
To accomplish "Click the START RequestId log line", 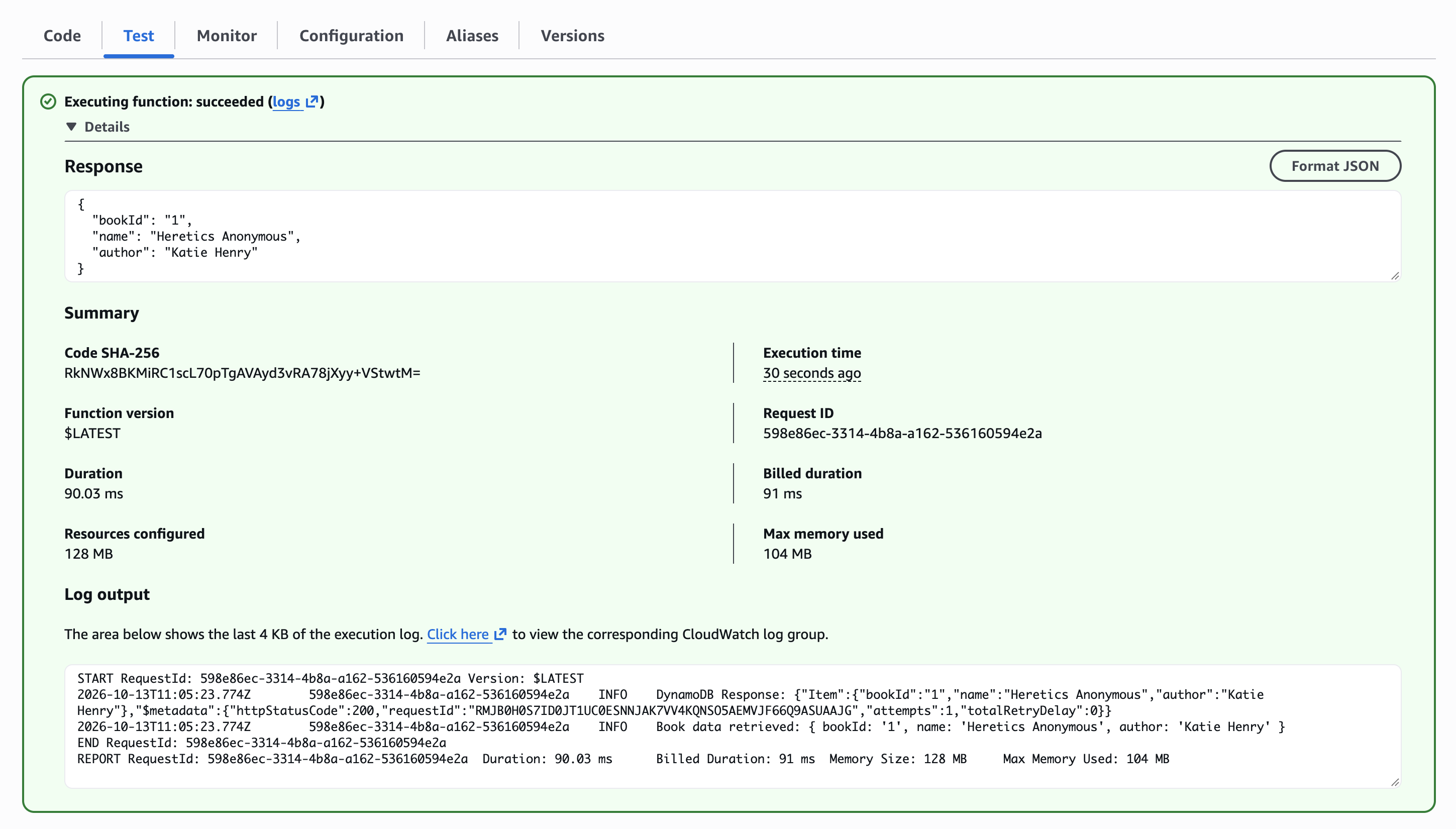I will click(330, 678).
